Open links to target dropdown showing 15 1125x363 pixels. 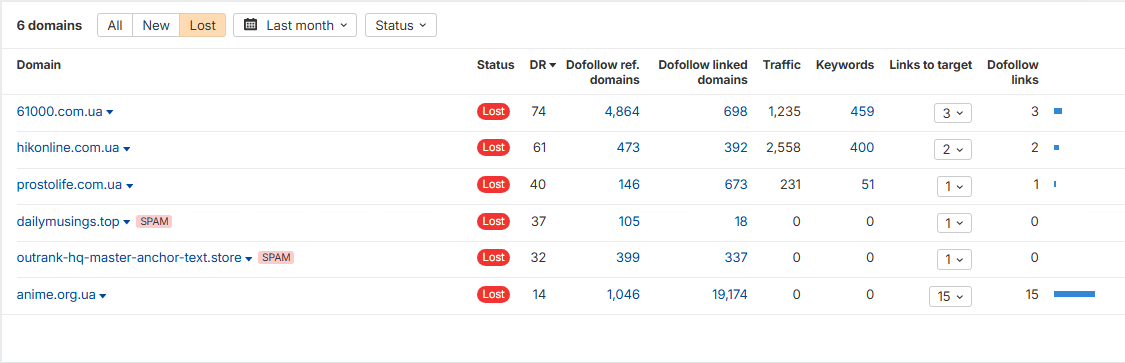point(951,296)
